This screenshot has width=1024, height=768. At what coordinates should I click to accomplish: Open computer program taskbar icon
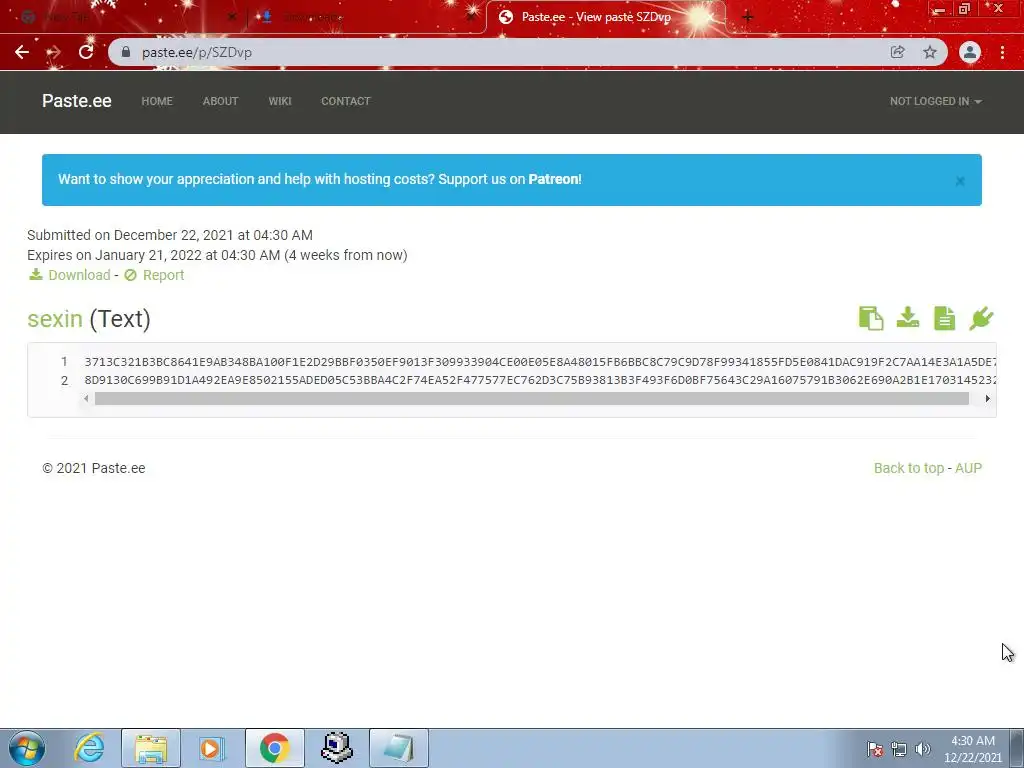click(x=337, y=748)
